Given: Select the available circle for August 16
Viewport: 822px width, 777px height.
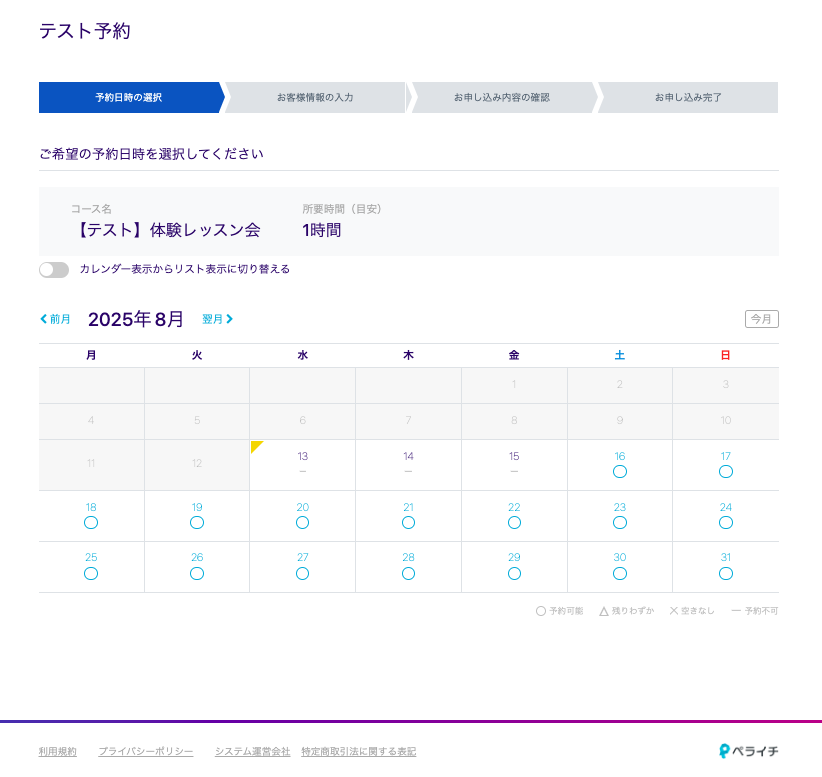Looking at the screenshot, I should tap(620, 471).
